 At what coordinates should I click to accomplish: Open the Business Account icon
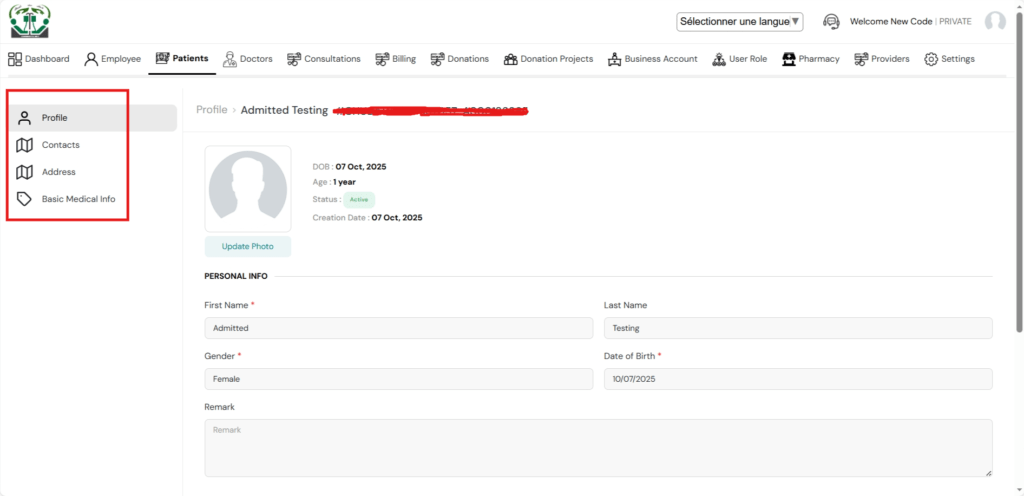point(614,59)
